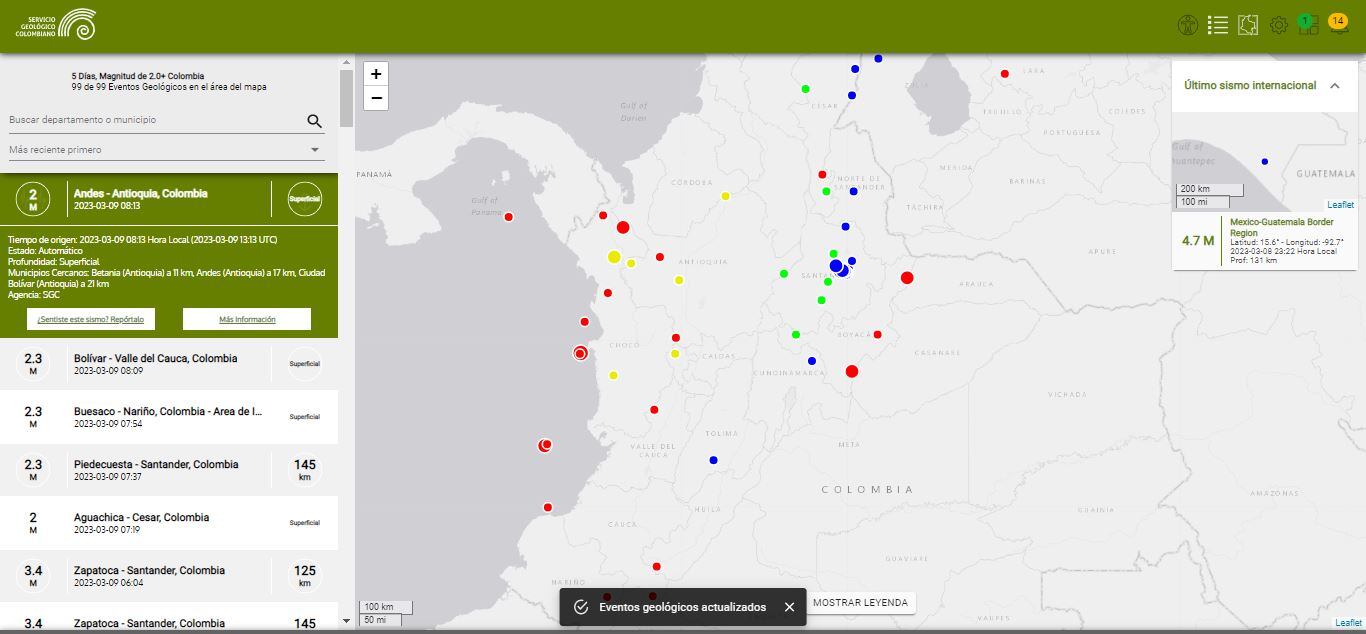Open the events list icon in the top bar

pyautogui.click(x=1218, y=25)
